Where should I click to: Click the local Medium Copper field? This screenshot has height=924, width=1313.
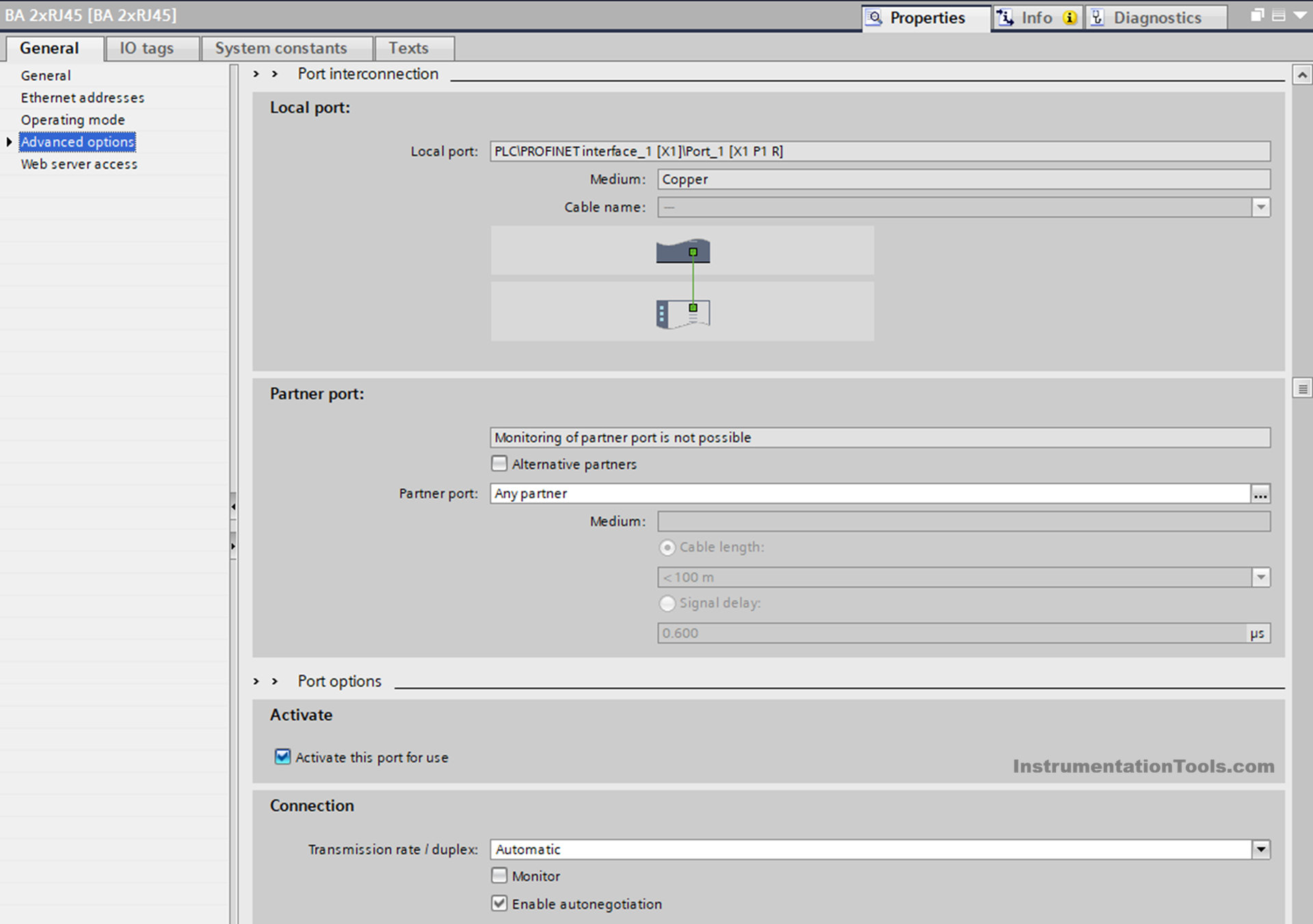pyautogui.click(x=964, y=179)
